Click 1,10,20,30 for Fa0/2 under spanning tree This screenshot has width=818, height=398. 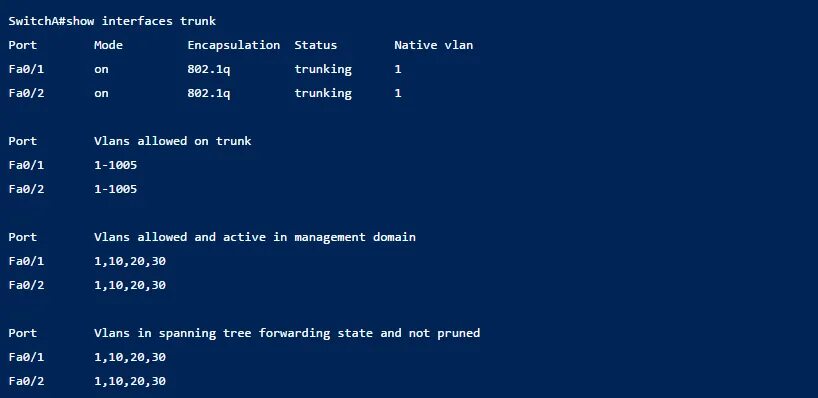130,381
